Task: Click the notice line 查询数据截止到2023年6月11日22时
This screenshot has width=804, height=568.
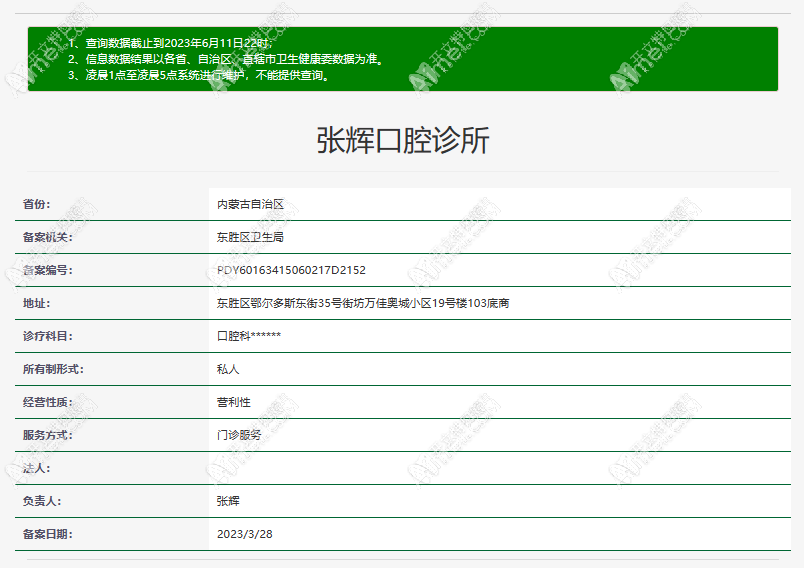Action: 171,43
